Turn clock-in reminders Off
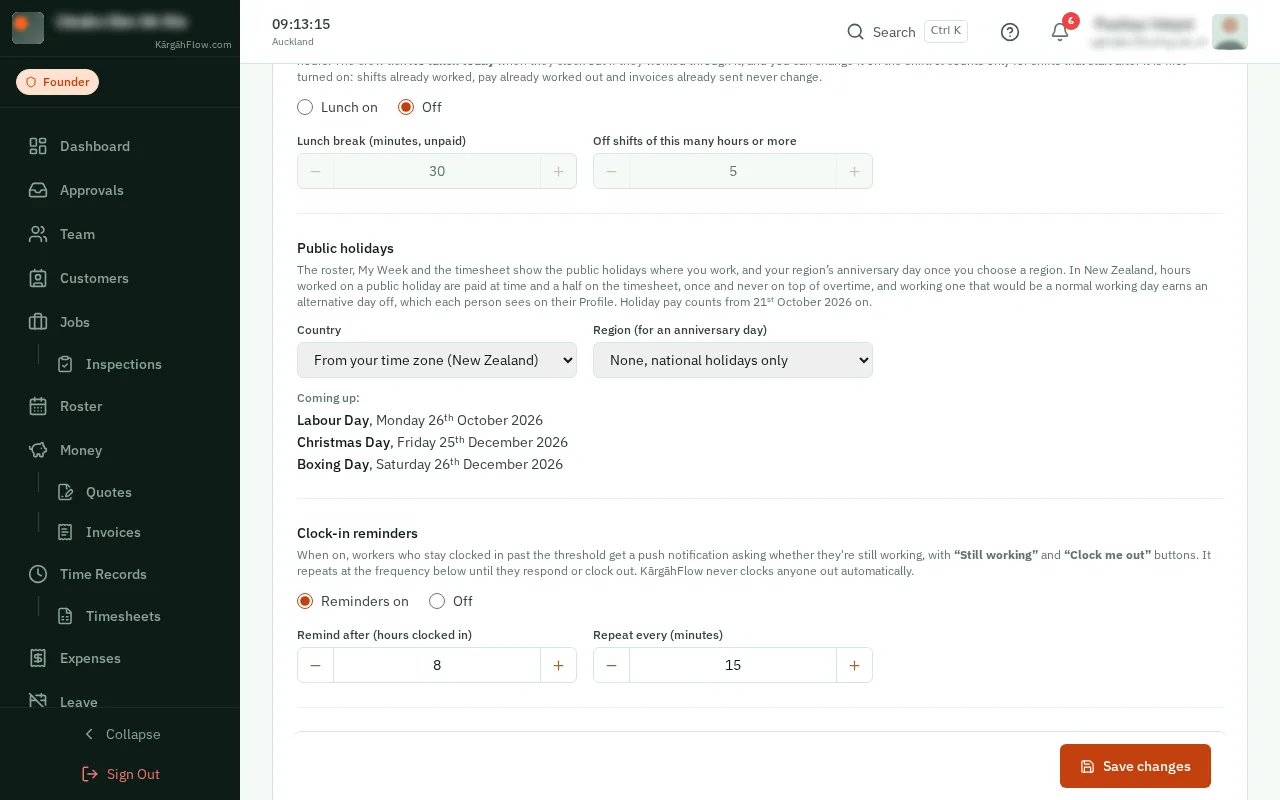1280x800 pixels. [437, 601]
